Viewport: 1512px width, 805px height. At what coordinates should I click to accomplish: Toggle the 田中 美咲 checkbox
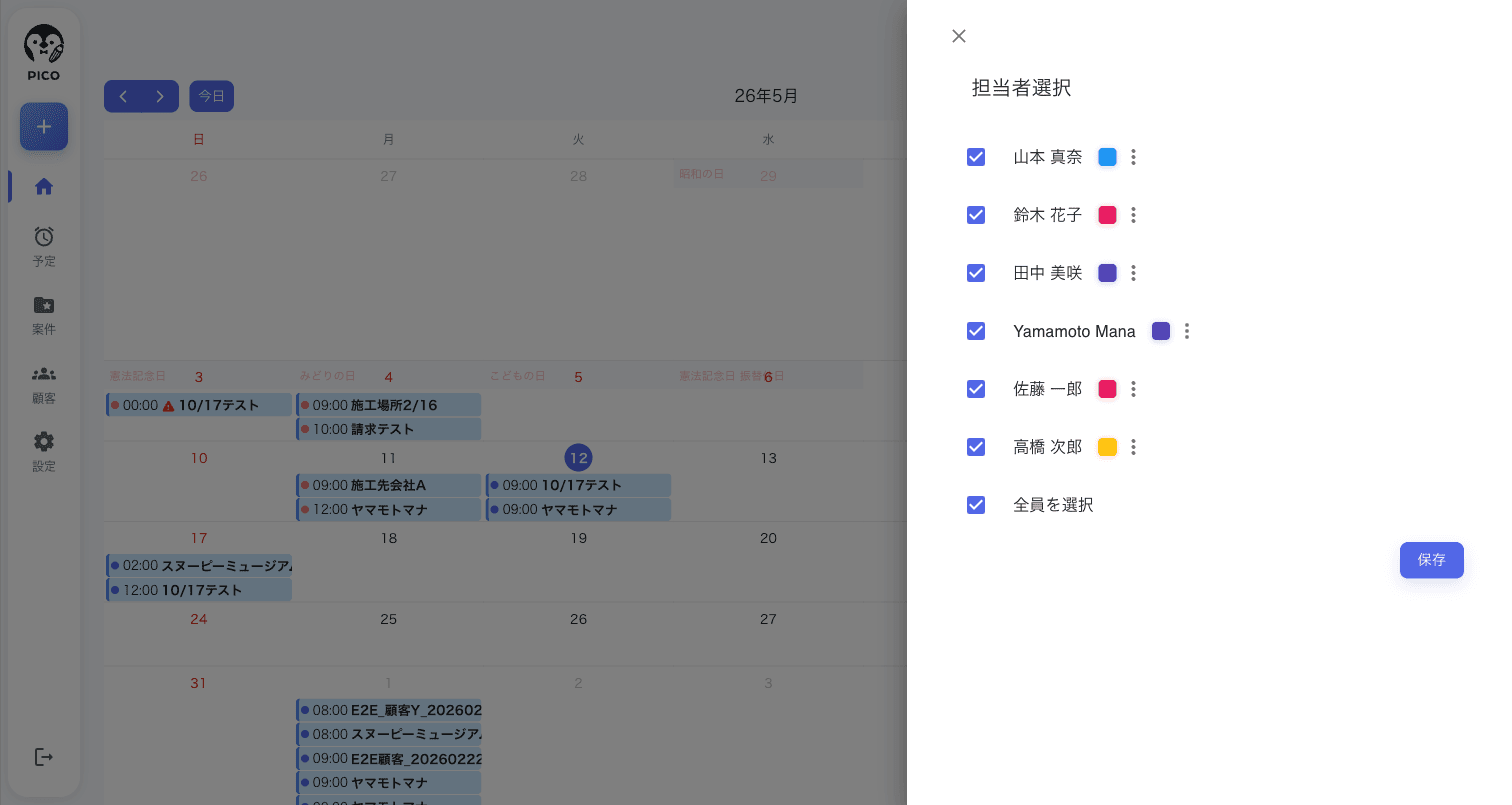pos(976,273)
